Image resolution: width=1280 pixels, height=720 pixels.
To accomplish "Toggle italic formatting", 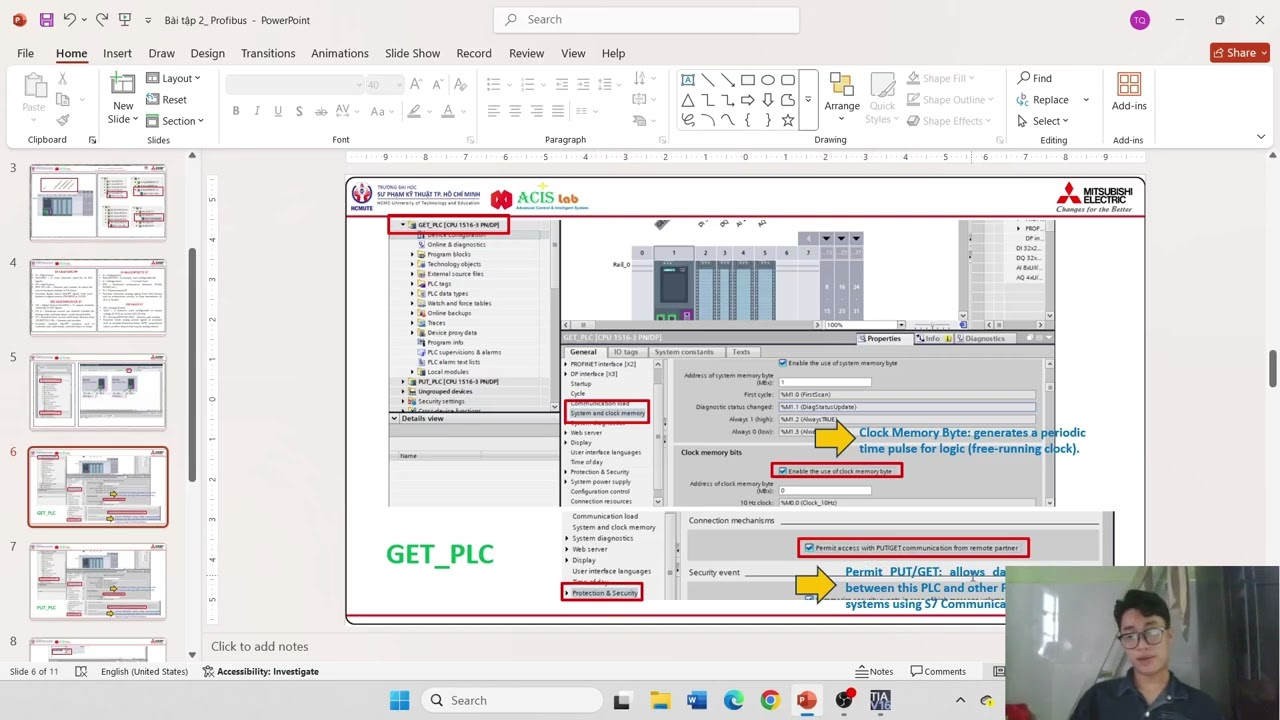I will click(x=257, y=111).
